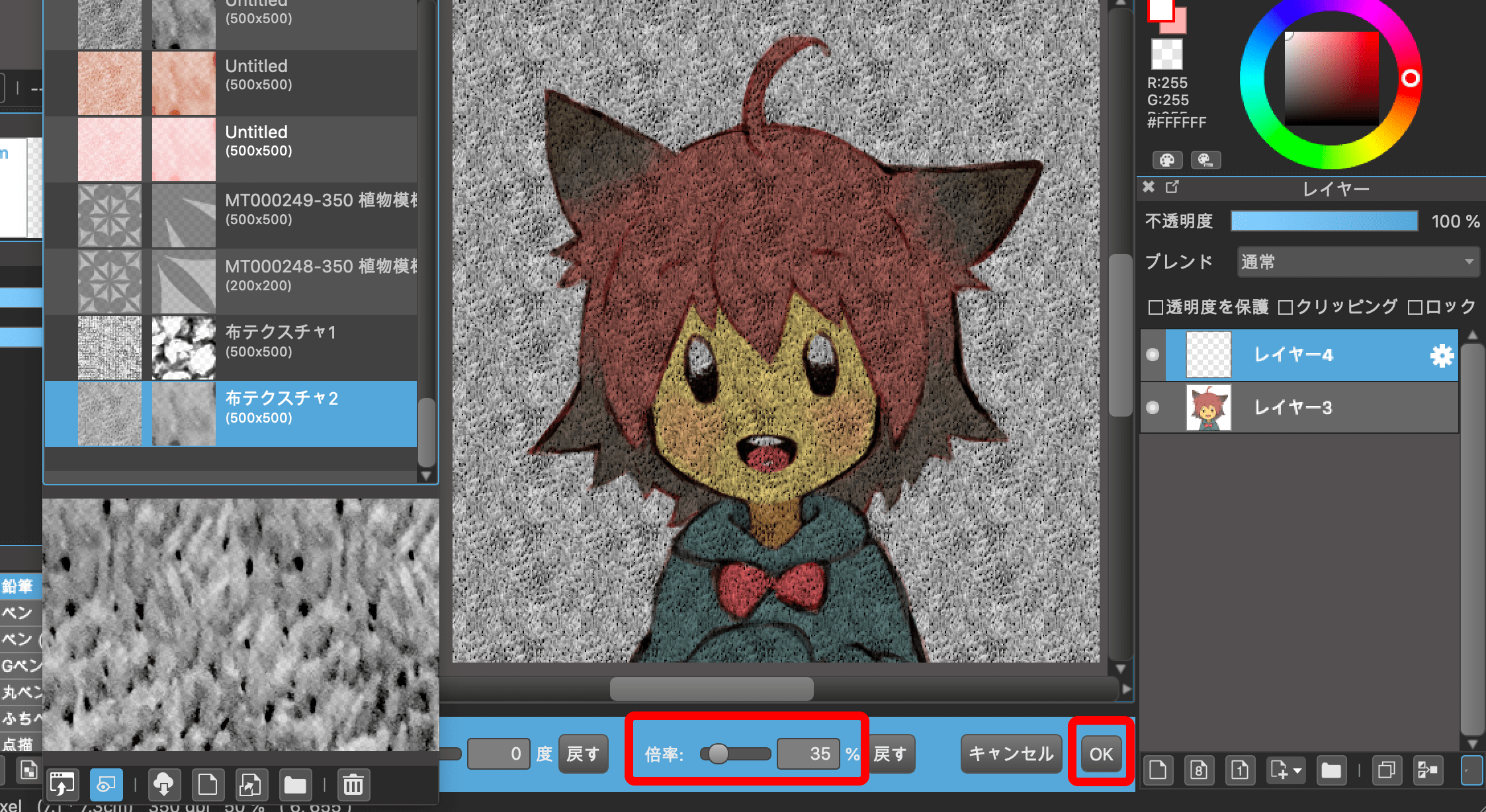
Task: Merge down the current layer
Action: 1428,770
